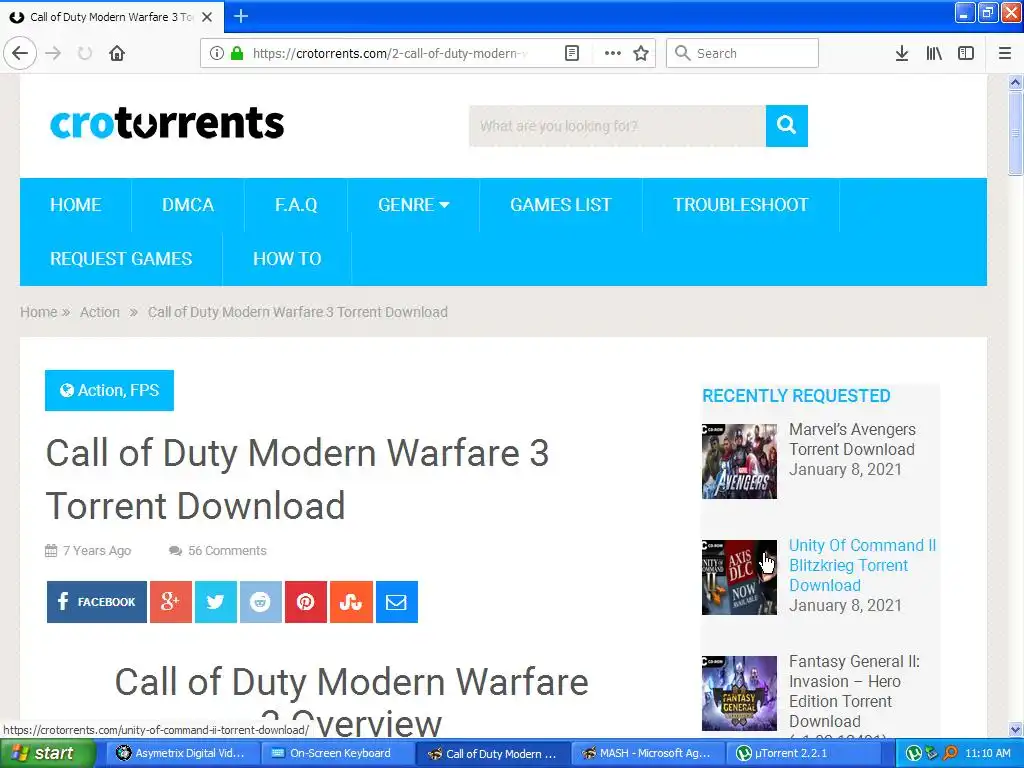The width and height of the screenshot is (1024, 768).
Task: Open the TROUBLESHOOT menu item
Action: coord(741,205)
